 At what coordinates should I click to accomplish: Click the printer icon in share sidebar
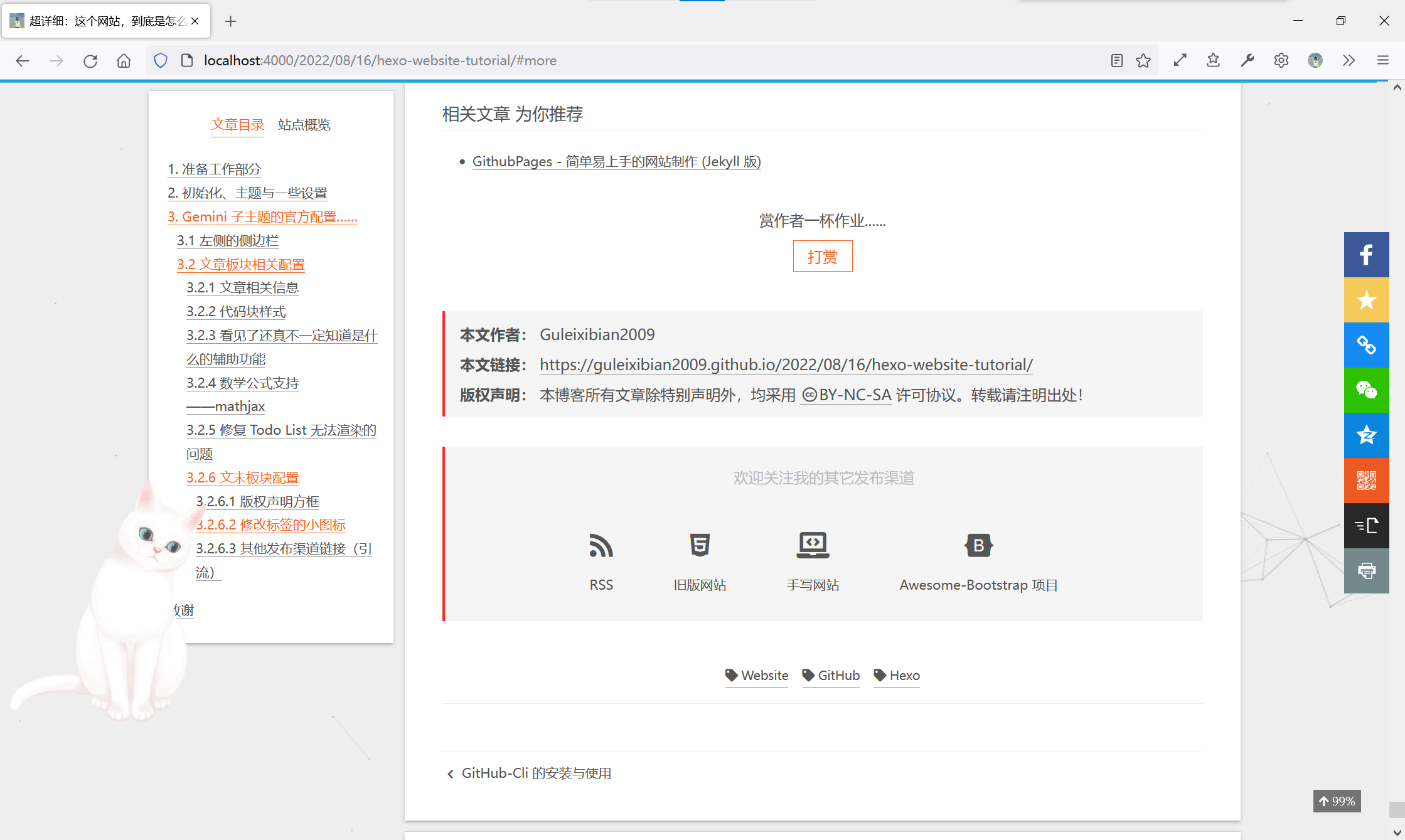(1366, 571)
